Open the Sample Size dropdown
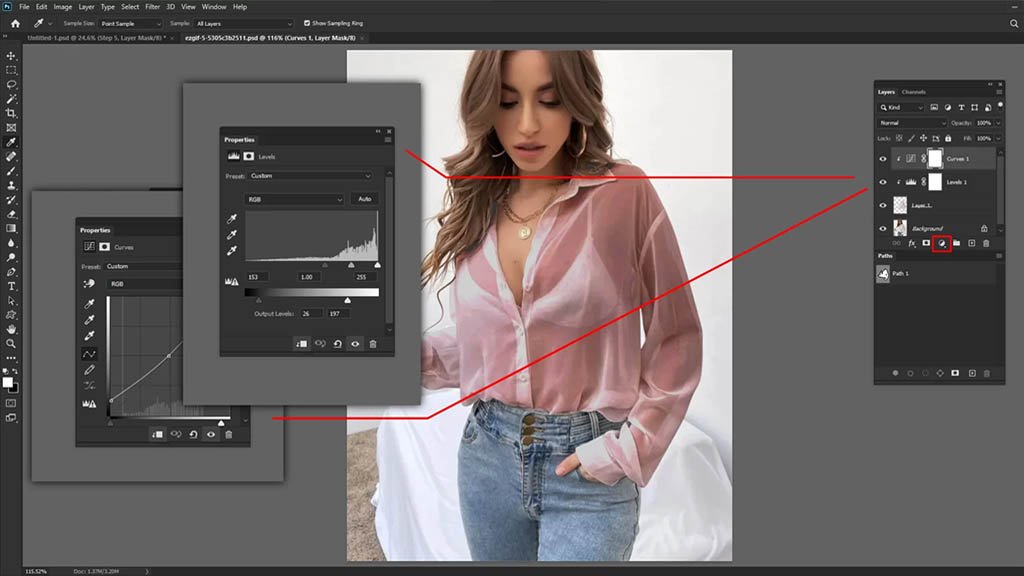The width and height of the screenshot is (1024, 576). click(131, 23)
